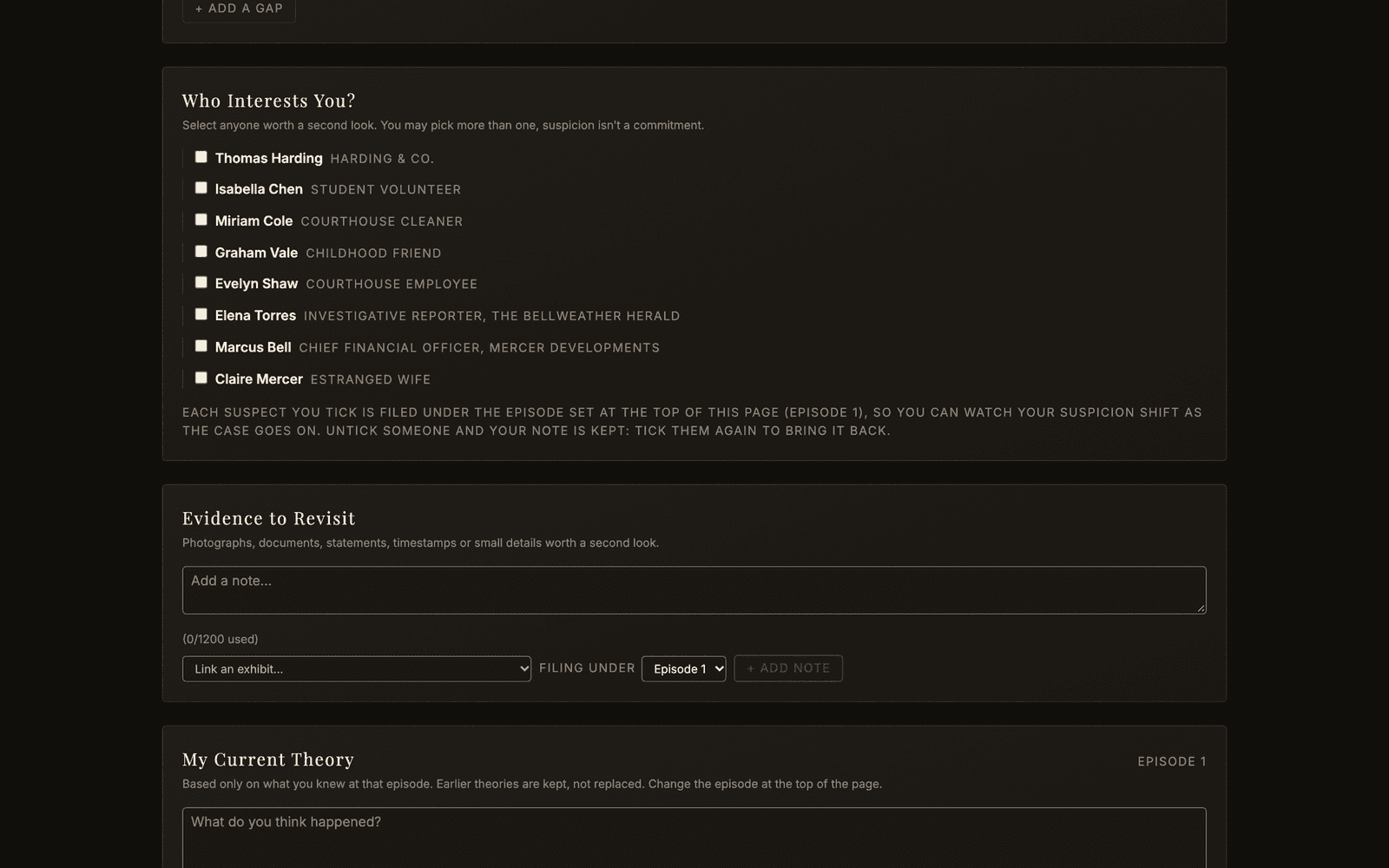Click the Isabella Chen name label
The width and height of the screenshot is (1389, 868).
[259, 189]
